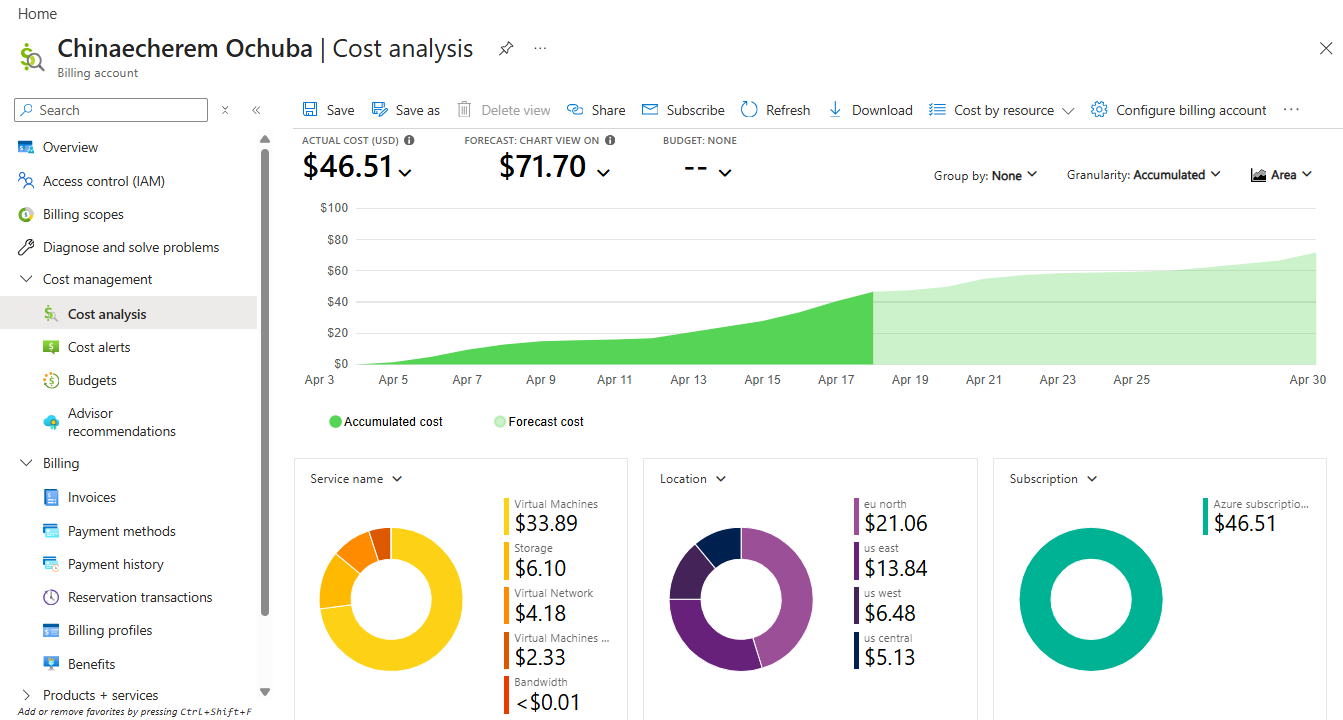Click the Delete view button
1343x720 pixels.
(504, 110)
